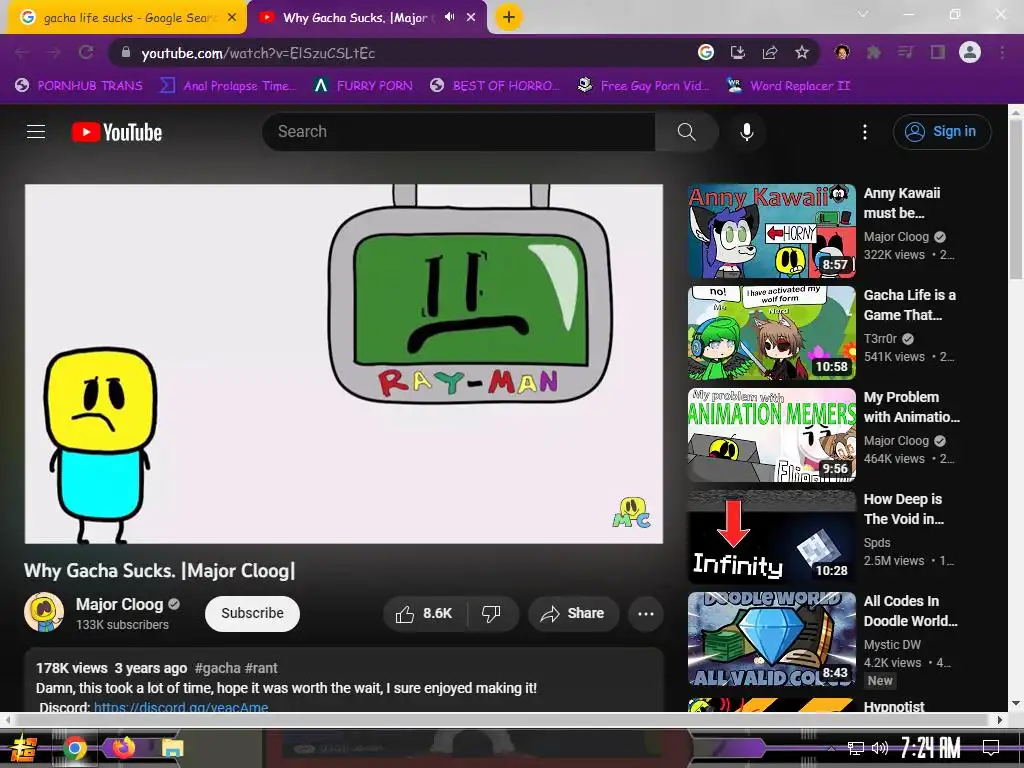Click the T3rr0r channel name
The image size is (1024, 768).
tap(880, 338)
